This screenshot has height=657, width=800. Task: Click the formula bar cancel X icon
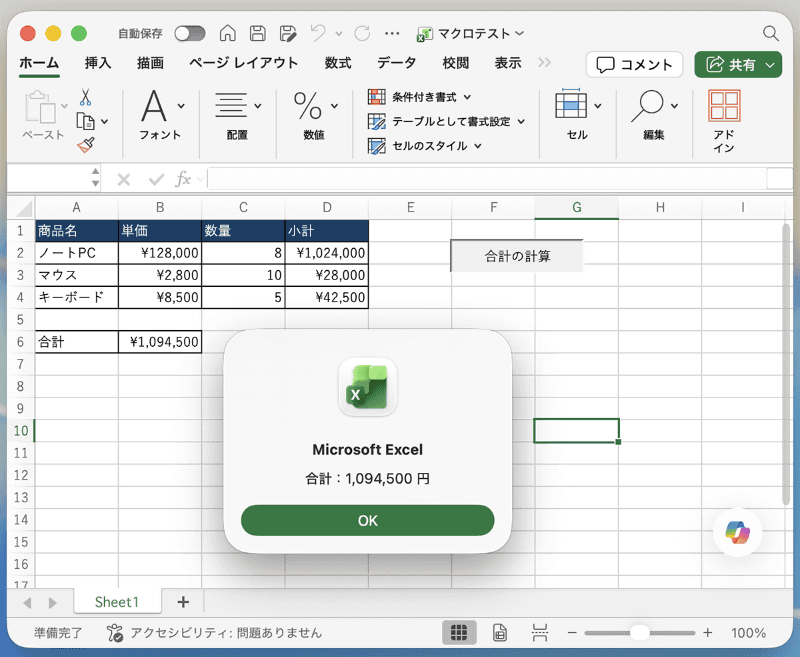point(123,179)
